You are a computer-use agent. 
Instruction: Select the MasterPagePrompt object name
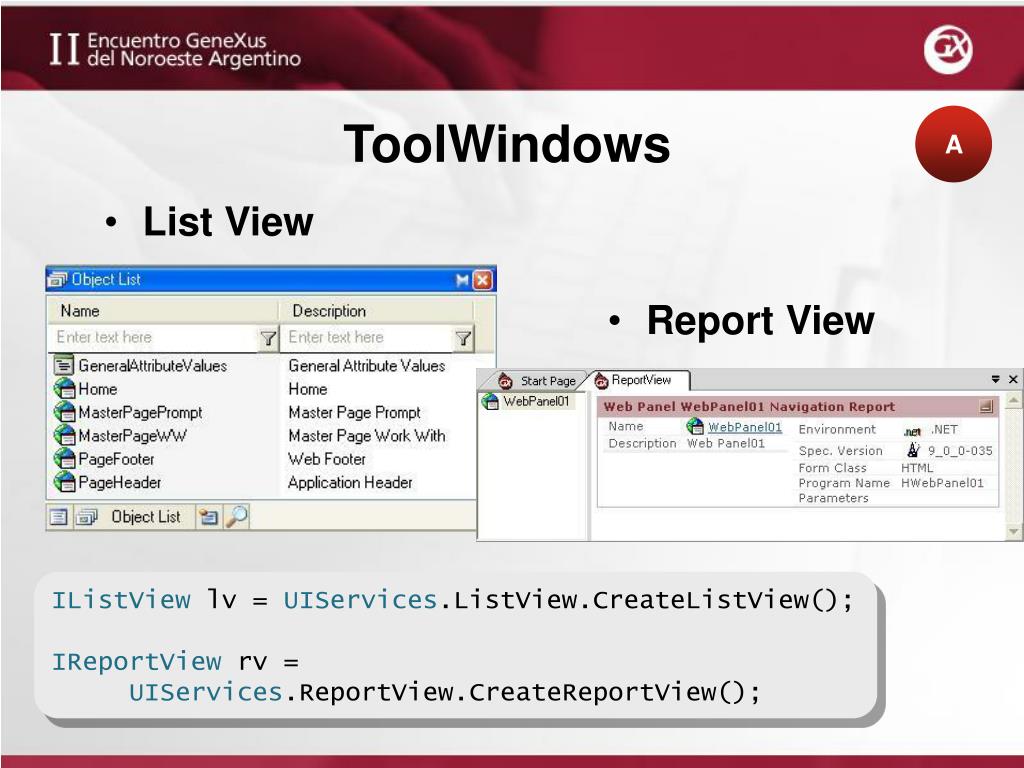[140, 413]
